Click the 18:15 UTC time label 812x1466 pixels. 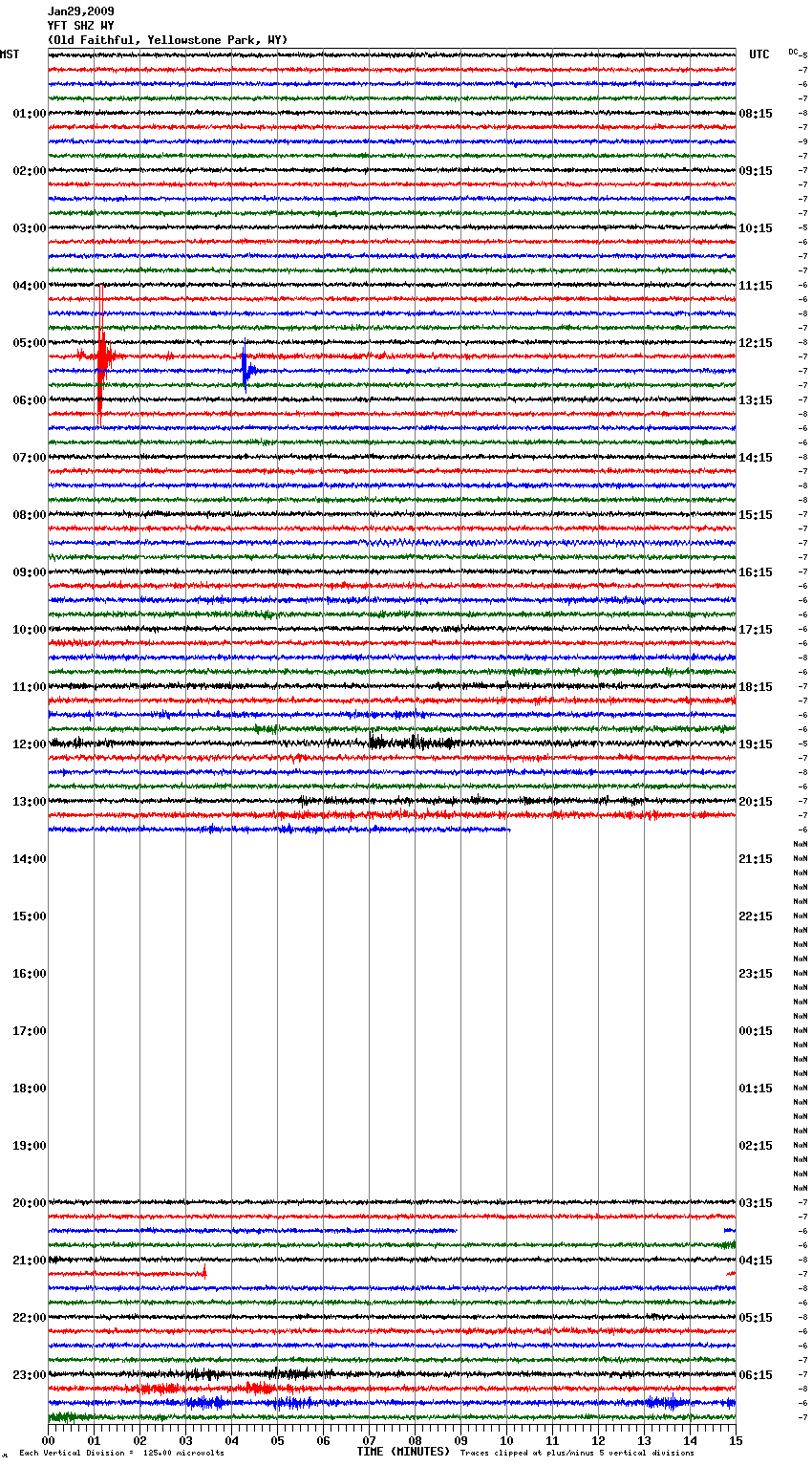click(x=756, y=687)
